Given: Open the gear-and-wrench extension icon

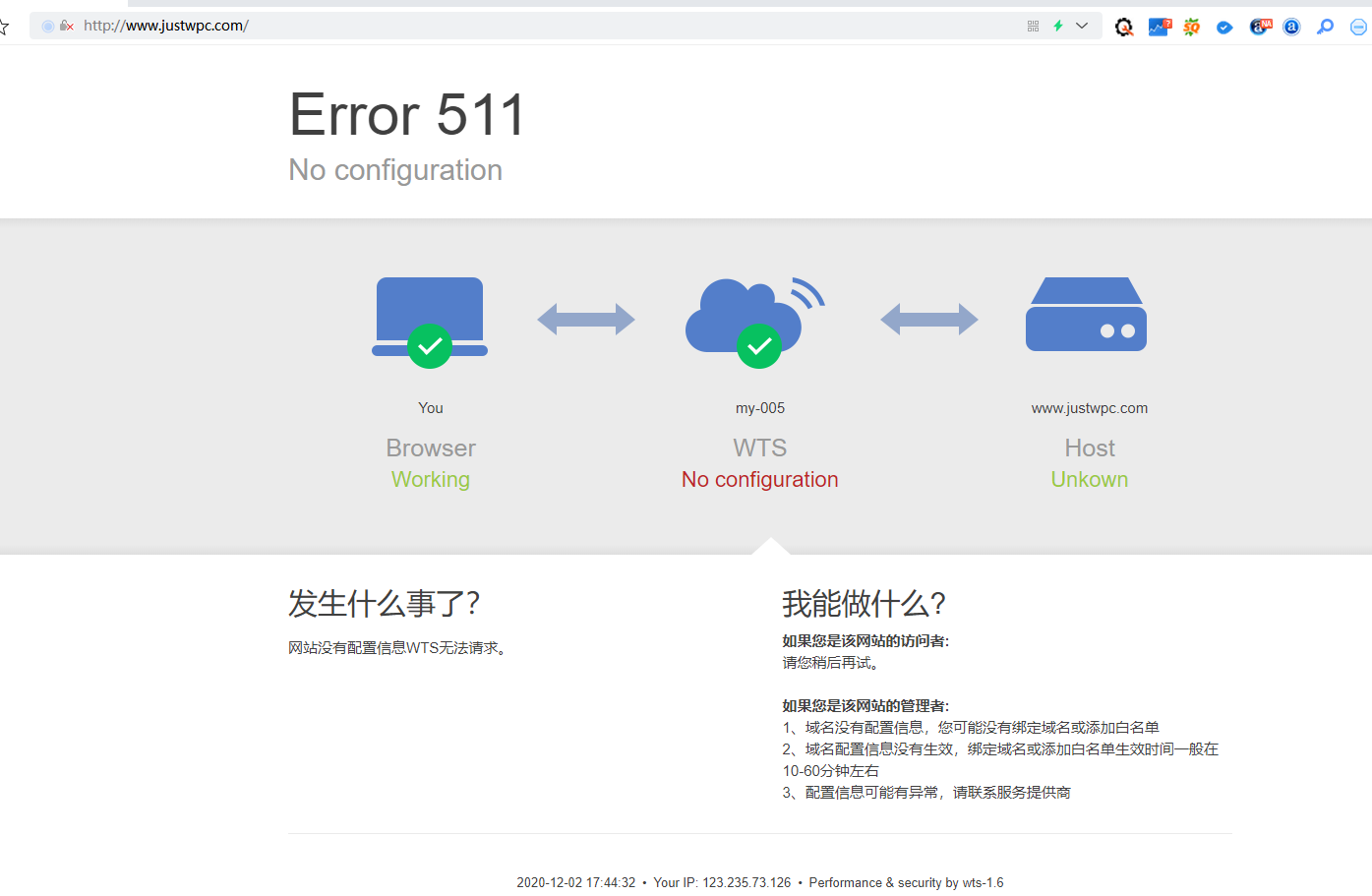Looking at the screenshot, I should 1124,28.
